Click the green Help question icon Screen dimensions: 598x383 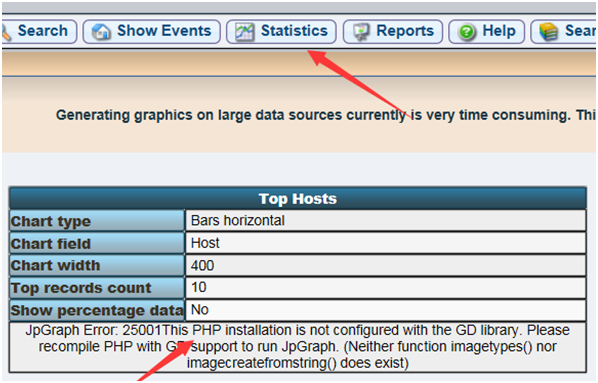pos(466,32)
